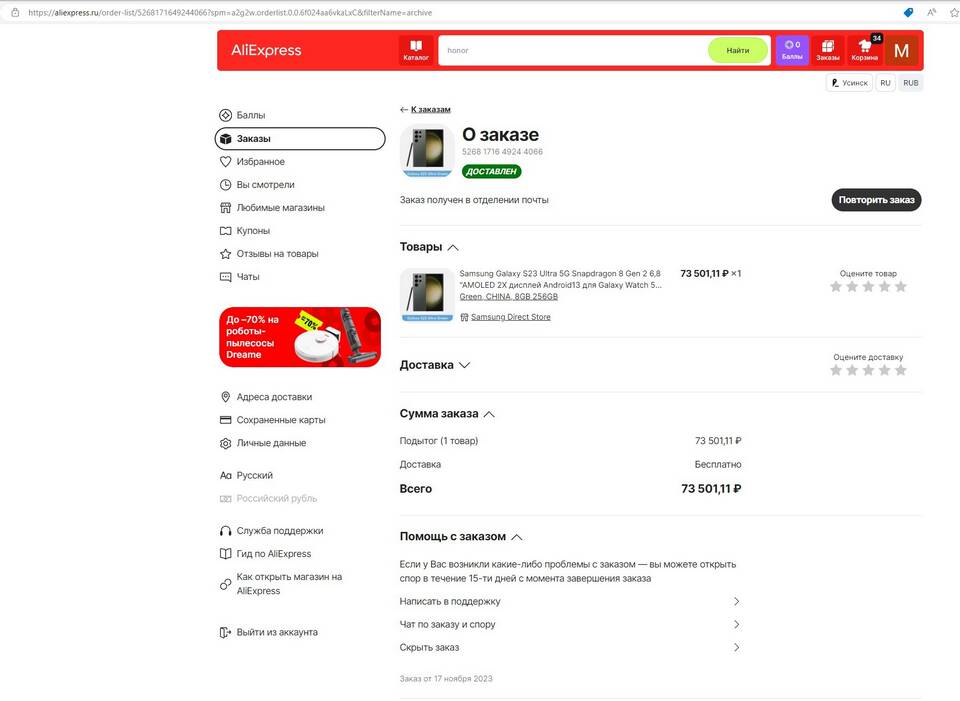Click the order number 5268 1716 4924 4066
This screenshot has height=701, width=960.
(502, 152)
